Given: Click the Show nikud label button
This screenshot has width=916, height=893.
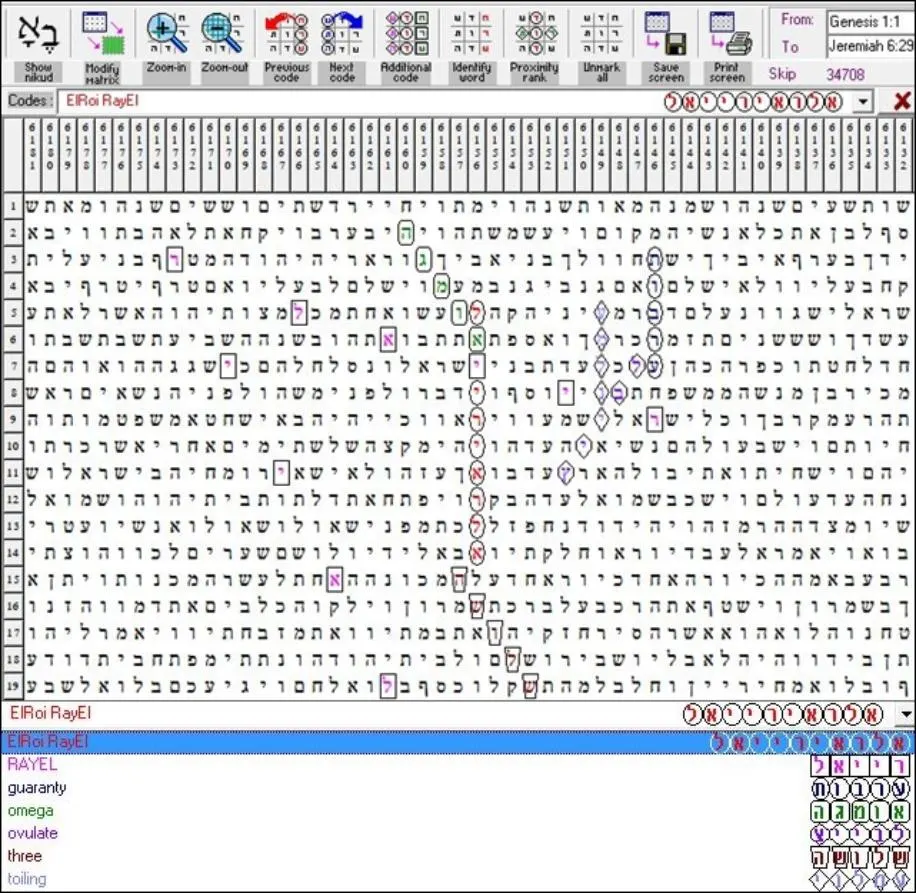Looking at the screenshot, I should tap(39, 72).
